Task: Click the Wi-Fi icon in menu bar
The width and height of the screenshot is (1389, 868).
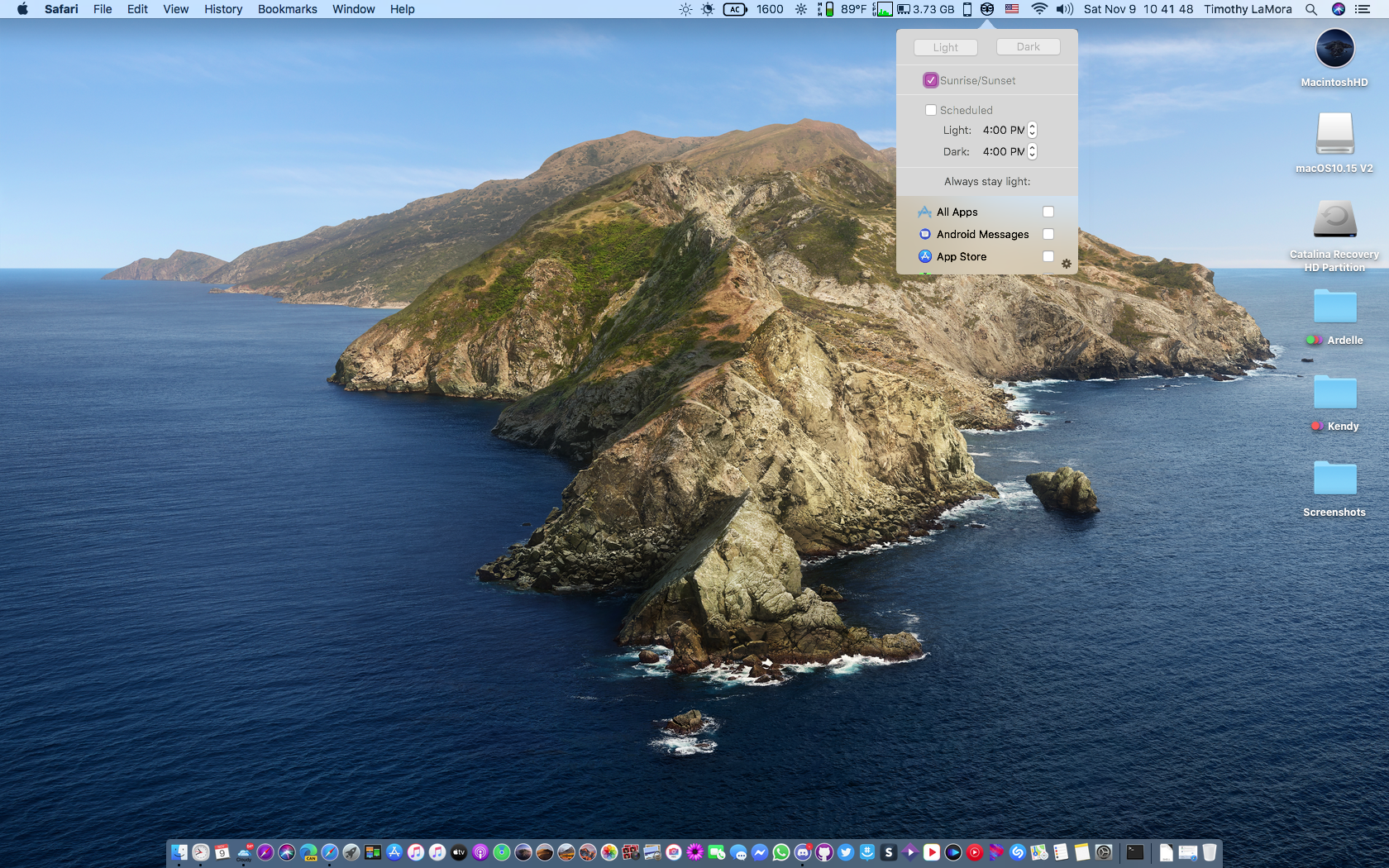Action: 1039,9
